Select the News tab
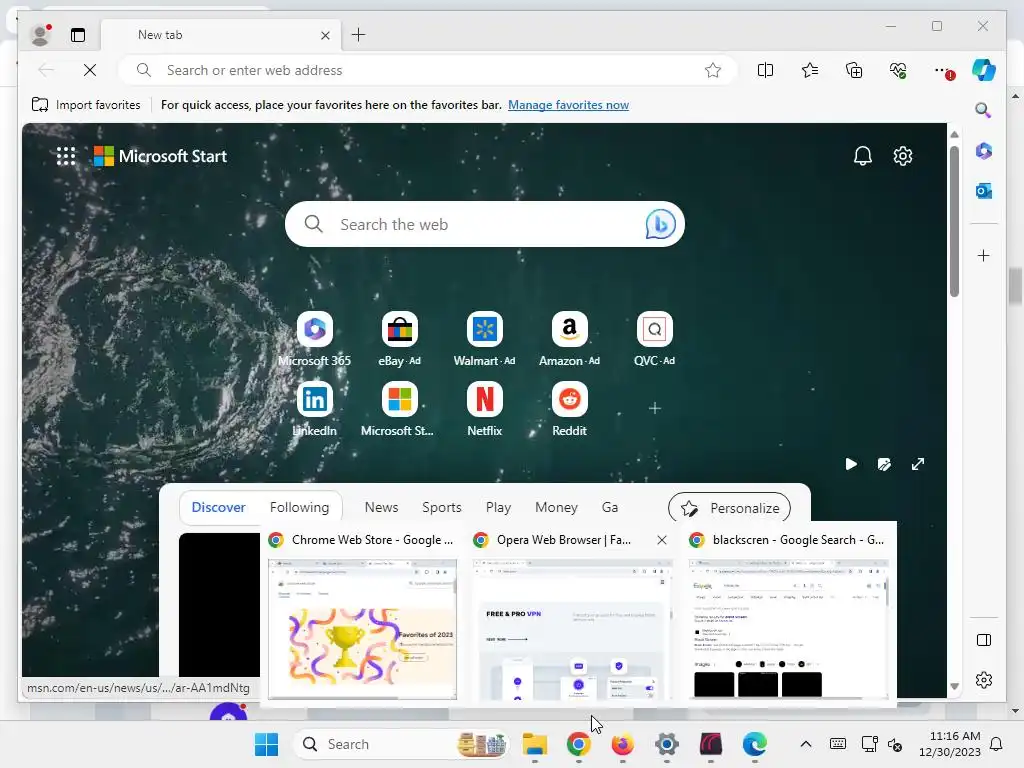 click(x=381, y=507)
